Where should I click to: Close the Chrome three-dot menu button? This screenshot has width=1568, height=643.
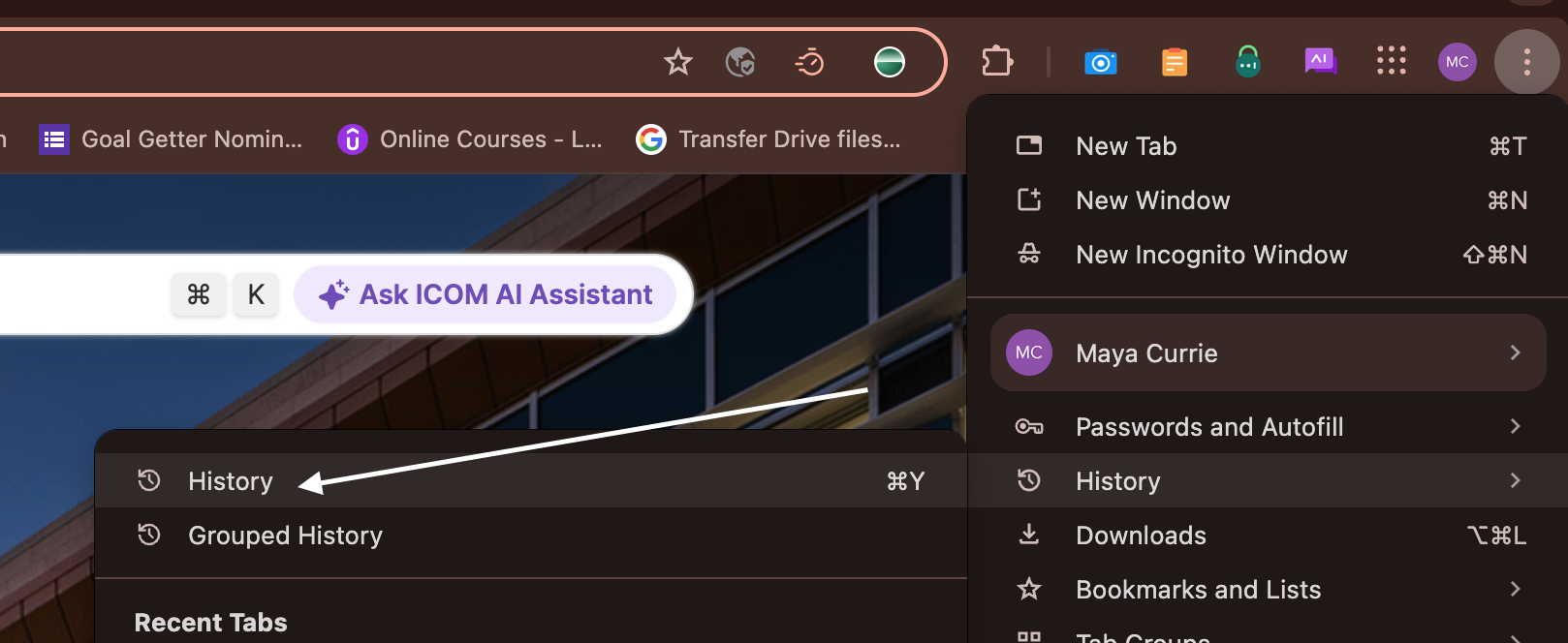pos(1527,62)
